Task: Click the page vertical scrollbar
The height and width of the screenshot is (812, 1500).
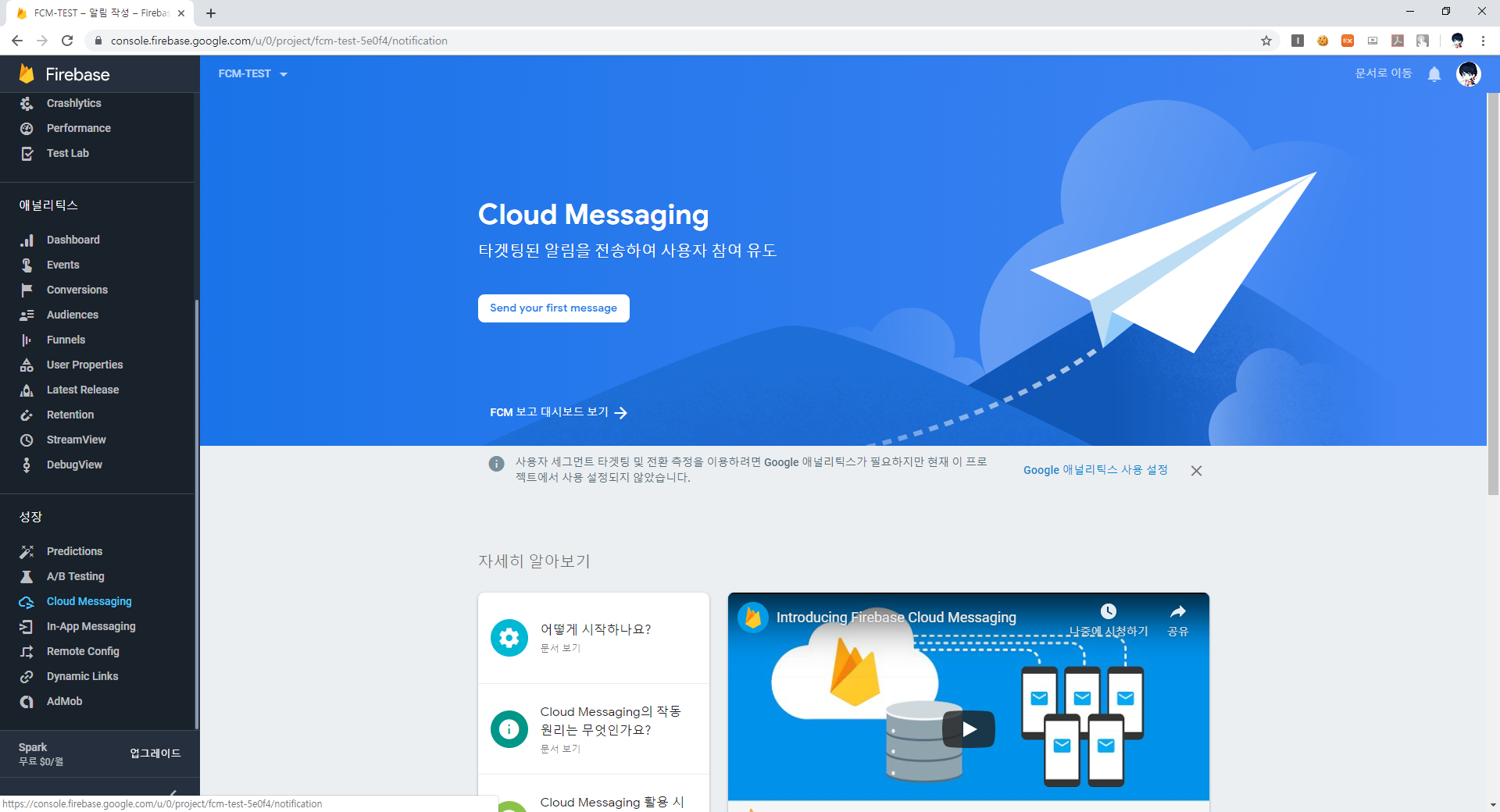Action: coord(1493,294)
